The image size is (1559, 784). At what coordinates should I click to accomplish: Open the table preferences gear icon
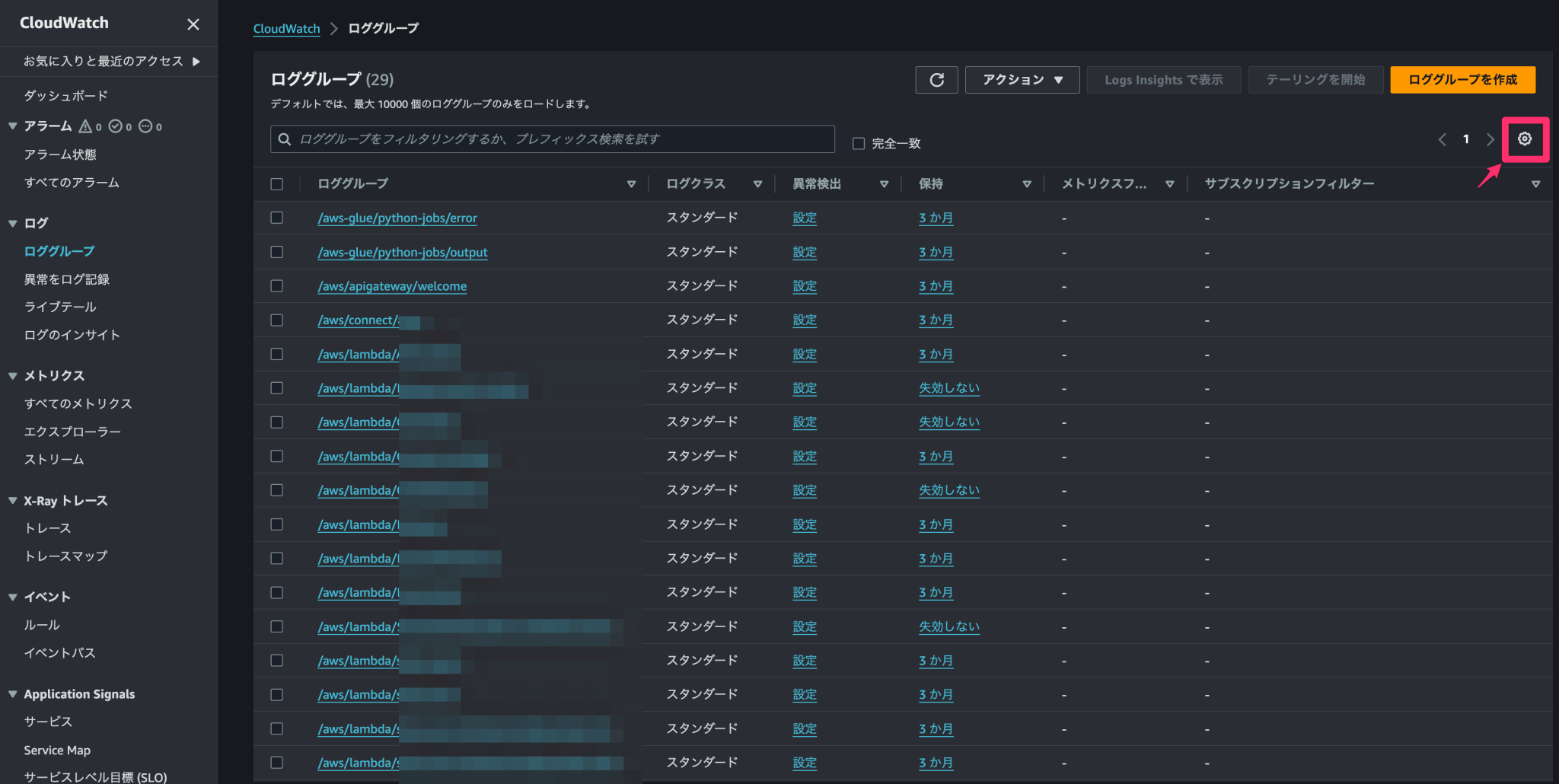[1525, 139]
